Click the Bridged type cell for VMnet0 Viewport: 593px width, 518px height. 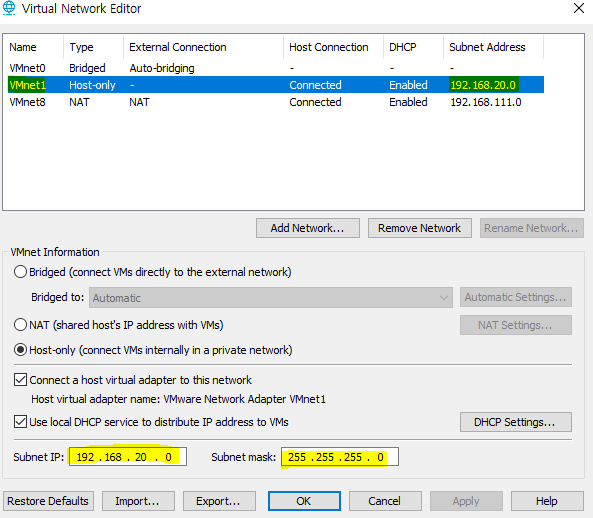coord(87,68)
